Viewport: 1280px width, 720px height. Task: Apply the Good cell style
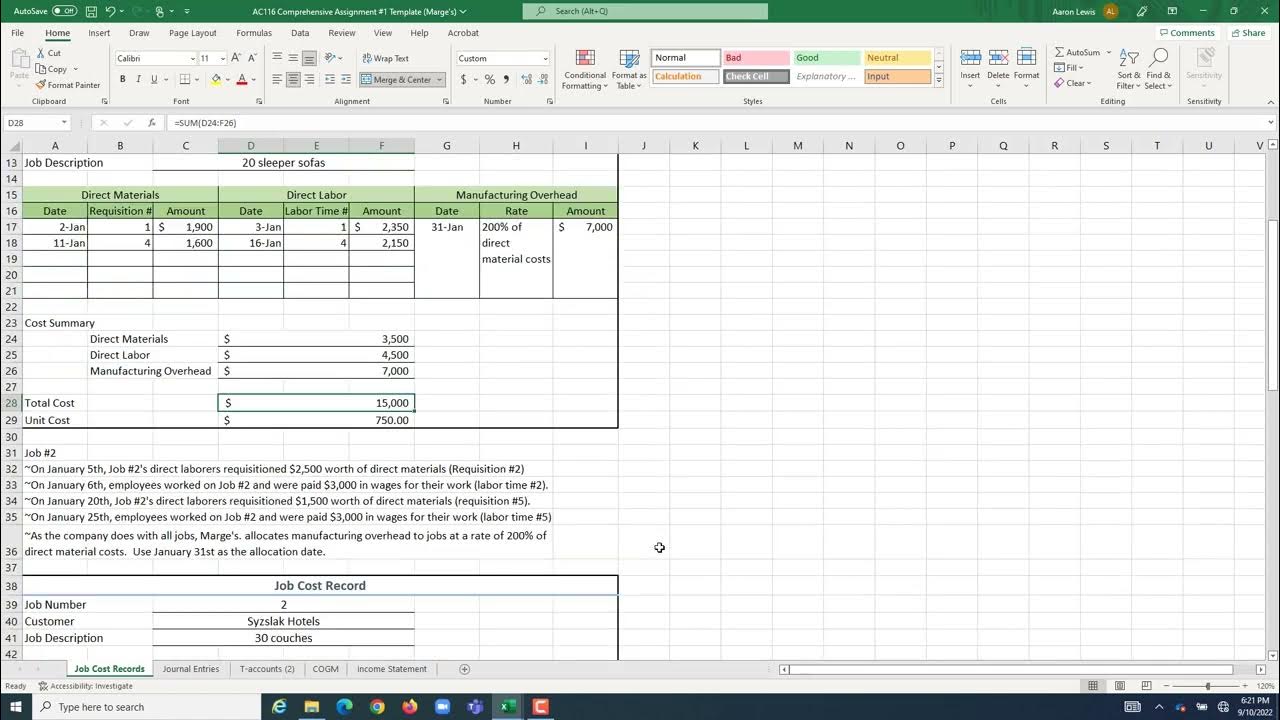(x=826, y=58)
